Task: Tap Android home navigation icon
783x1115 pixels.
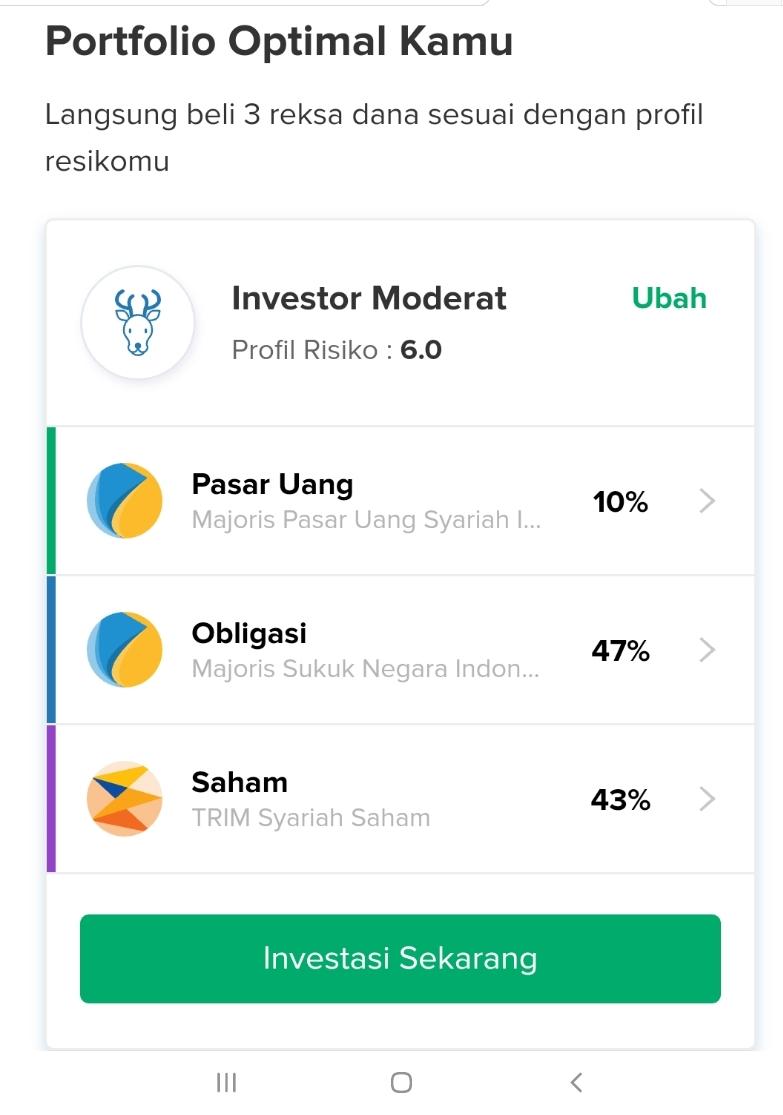Action: coord(401,1082)
